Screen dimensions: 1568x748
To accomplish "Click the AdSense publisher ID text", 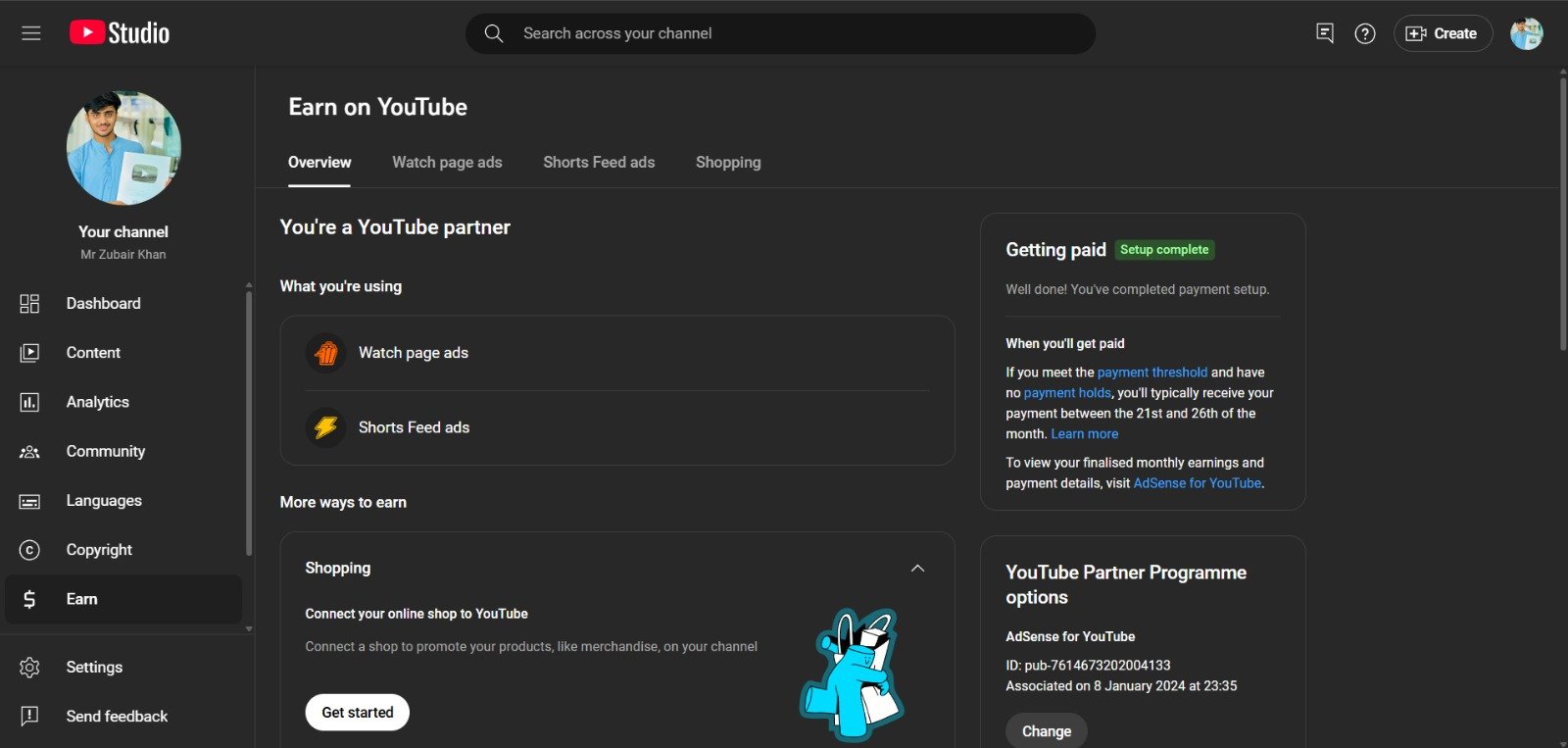I will (1088, 666).
